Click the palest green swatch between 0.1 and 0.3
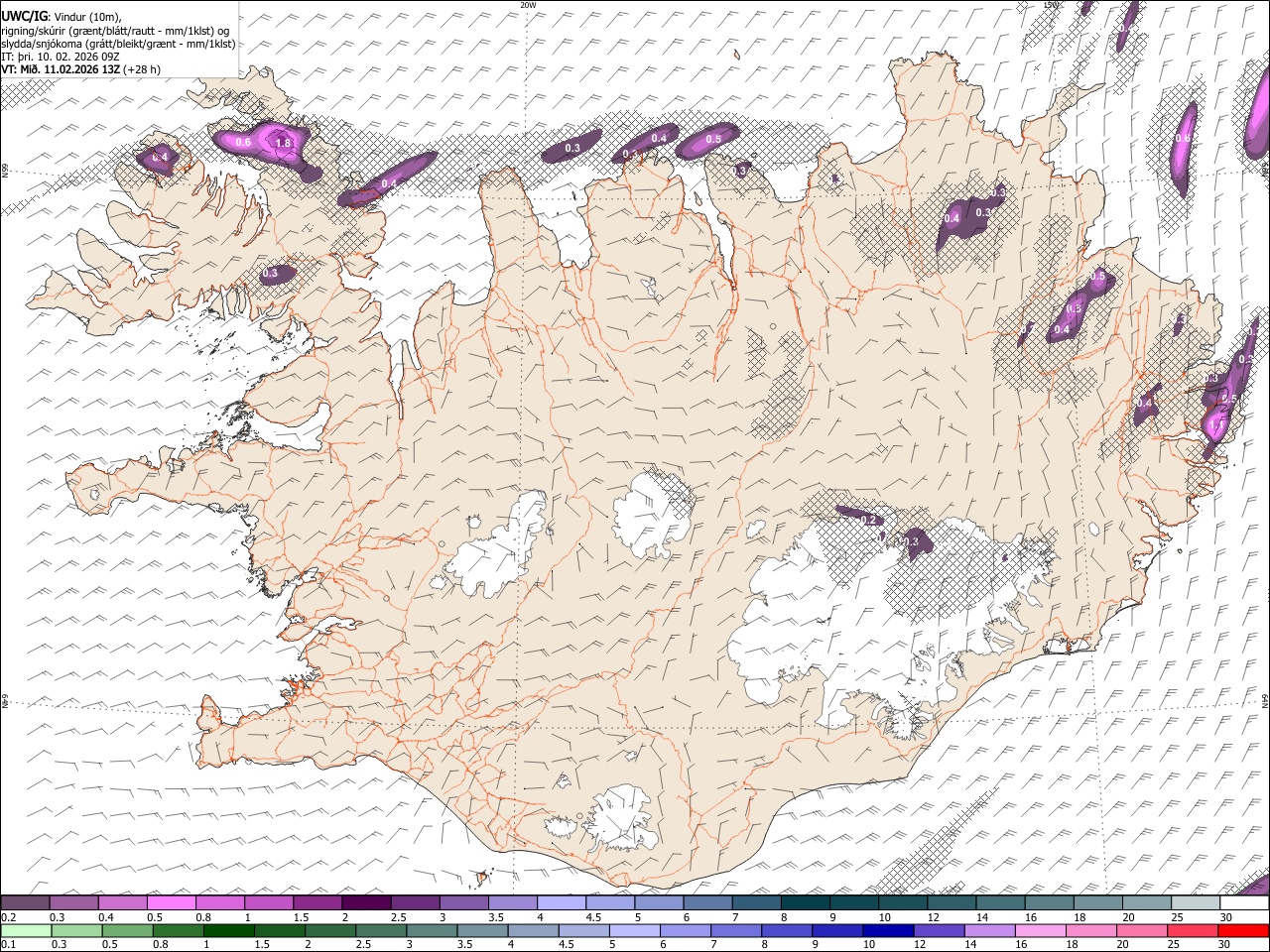Viewport: 1270px width, 952px height. (26, 931)
